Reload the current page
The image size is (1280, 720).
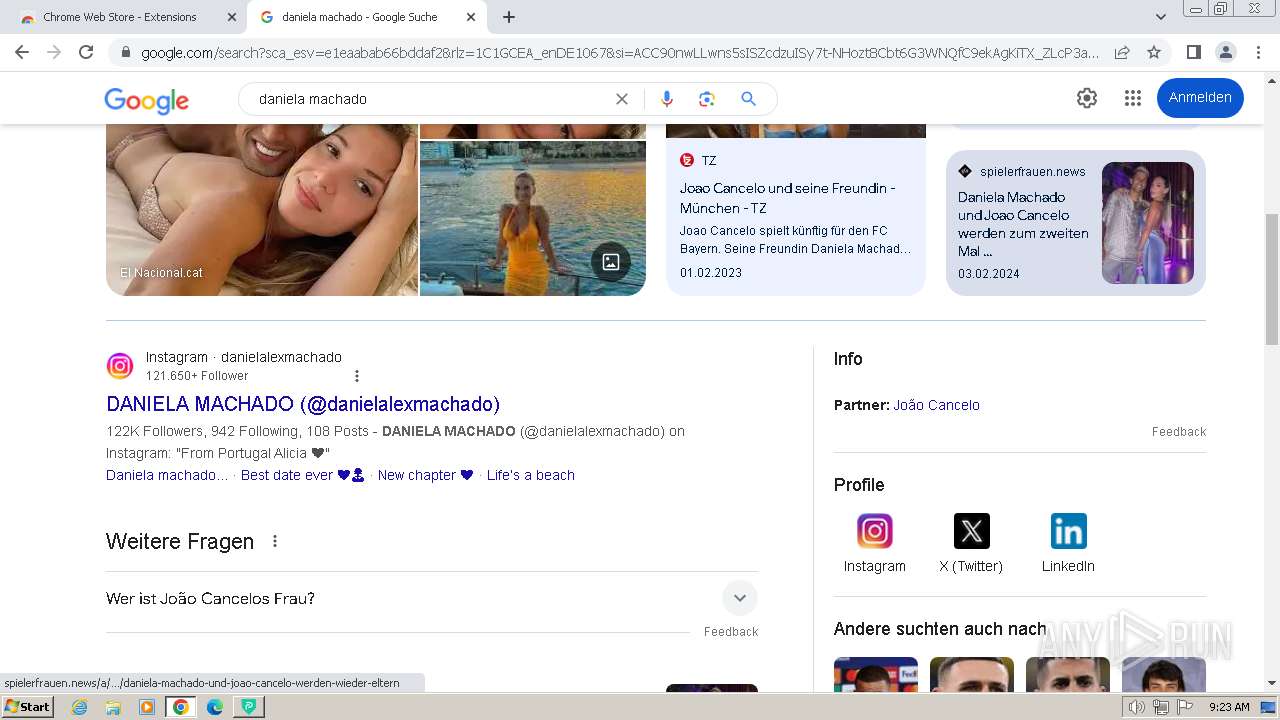(x=86, y=52)
